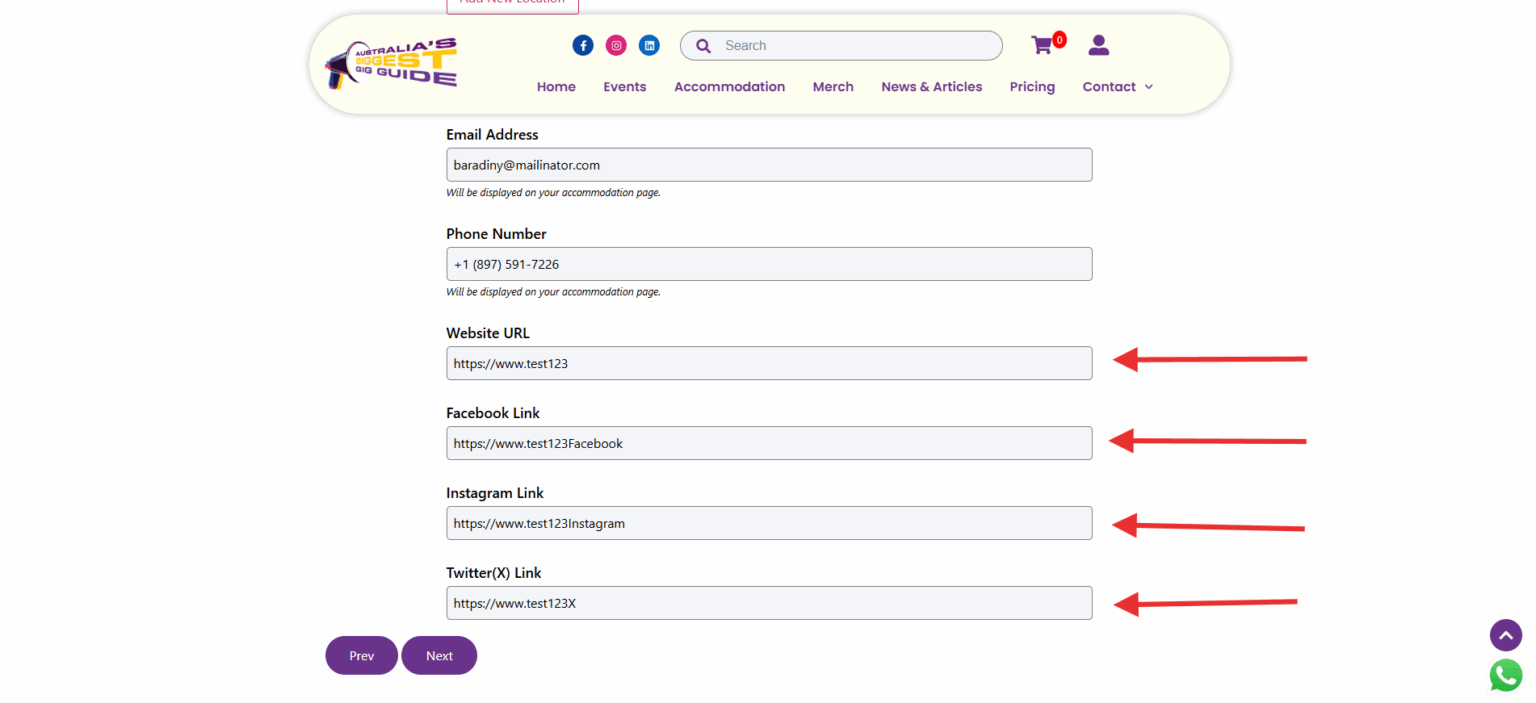The width and height of the screenshot is (1536, 703).
Task: Click the user account icon
Action: [1098, 45]
